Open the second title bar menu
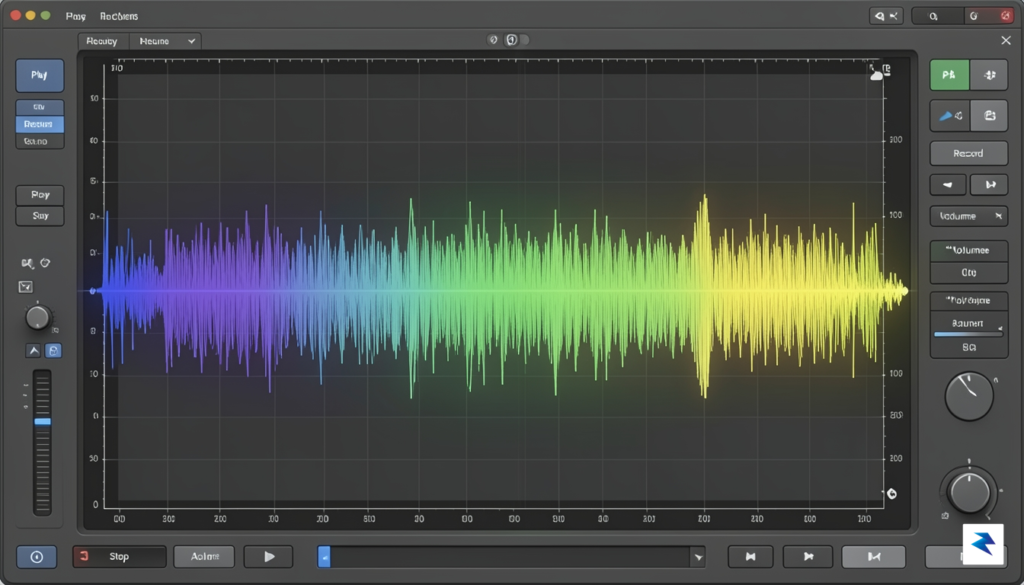This screenshot has width=1024, height=585. [x=119, y=16]
